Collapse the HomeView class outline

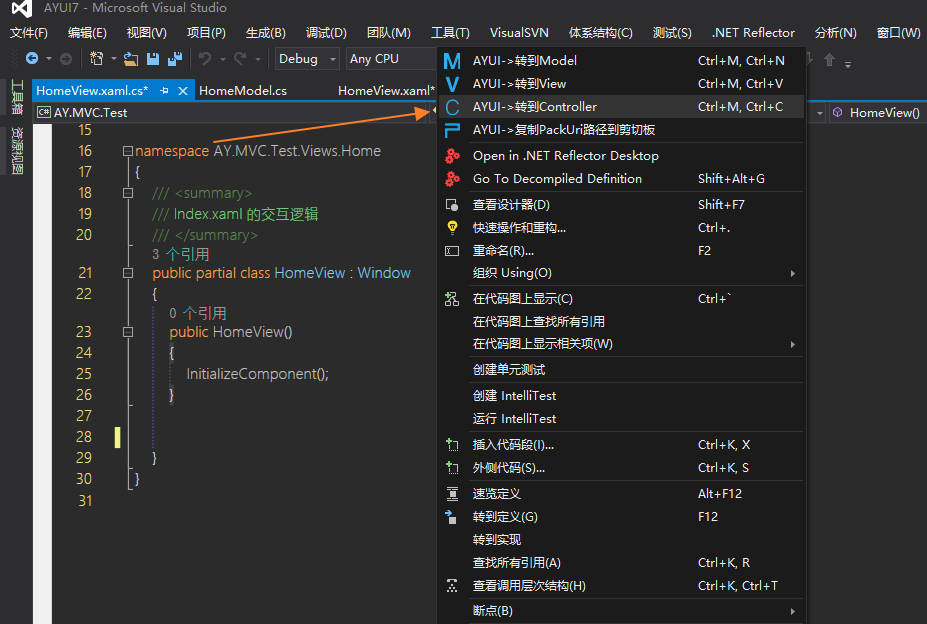[x=128, y=273]
